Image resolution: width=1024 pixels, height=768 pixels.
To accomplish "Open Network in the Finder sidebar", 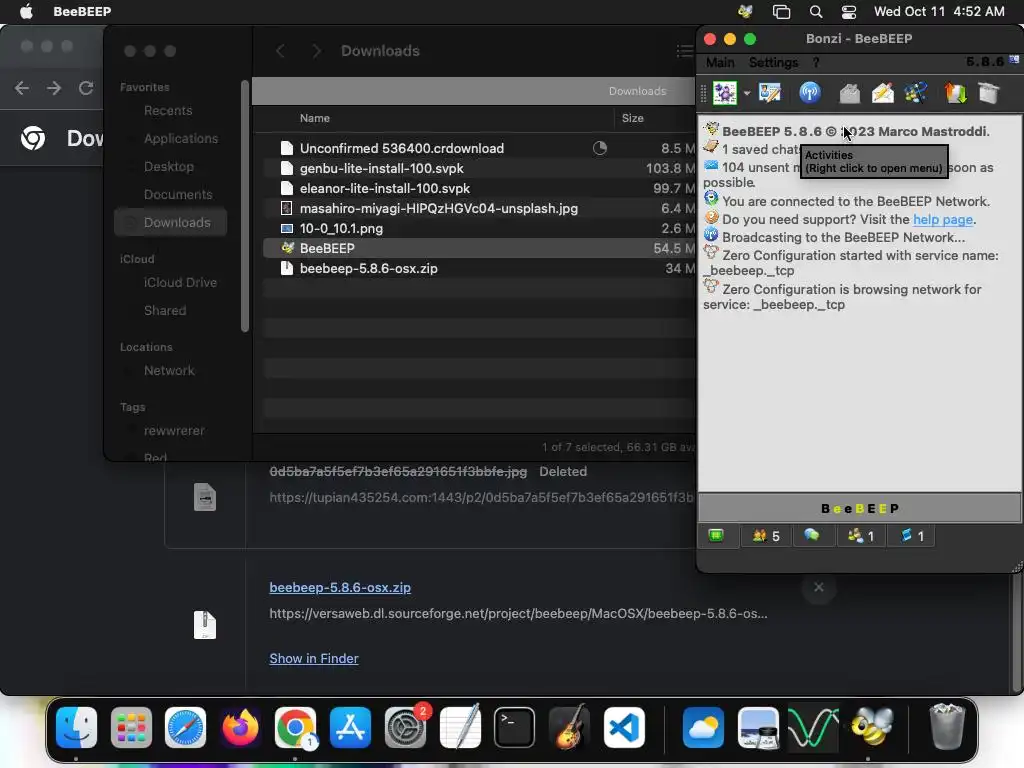I will [x=169, y=370].
